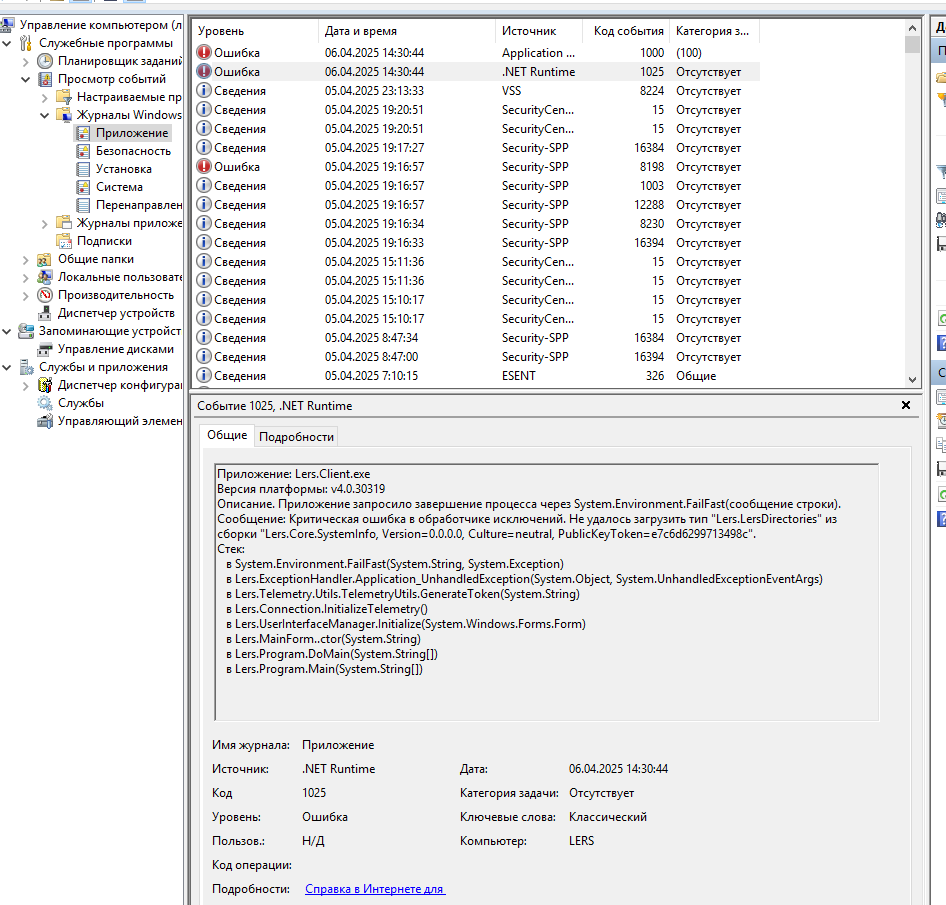Select Службы in the tree
This screenshot has height=905, width=946.
click(x=81, y=403)
